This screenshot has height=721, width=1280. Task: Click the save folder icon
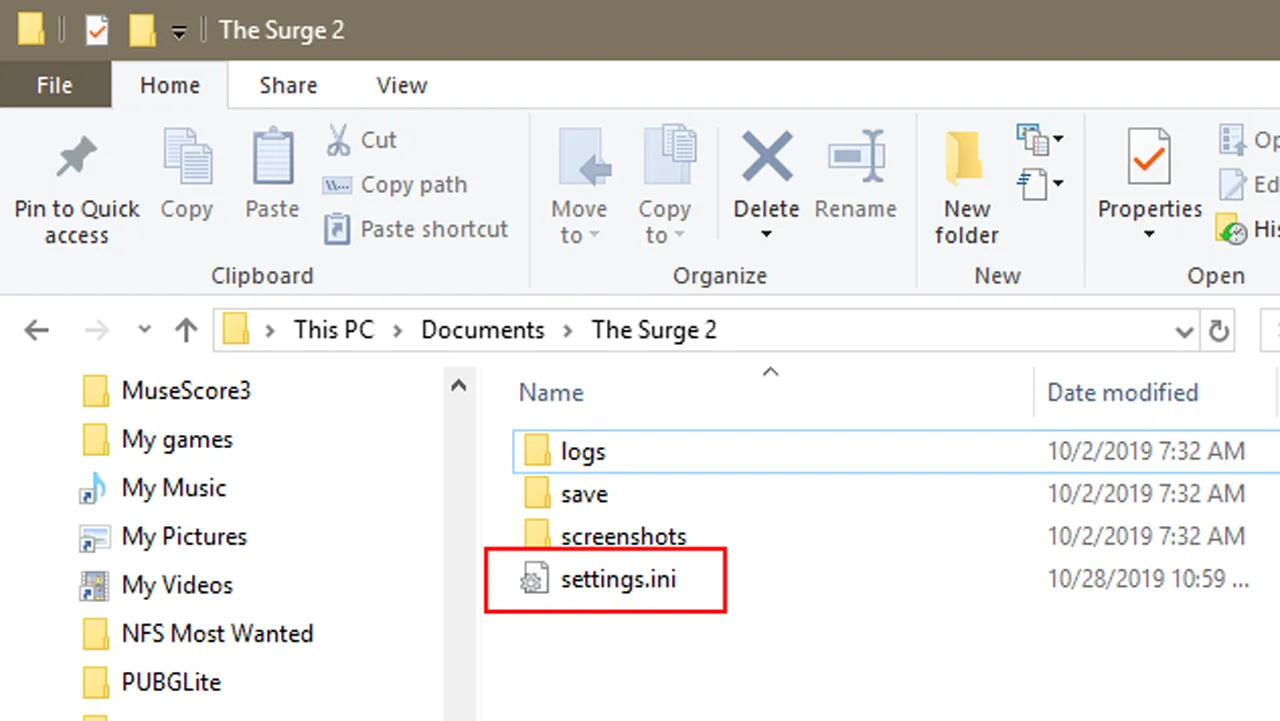(x=537, y=493)
